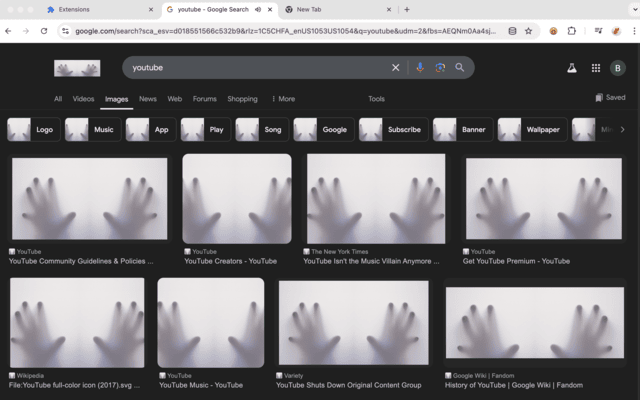The height and width of the screenshot is (400, 640).
Task: Mute the Google Search tab audio
Action: point(258,9)
